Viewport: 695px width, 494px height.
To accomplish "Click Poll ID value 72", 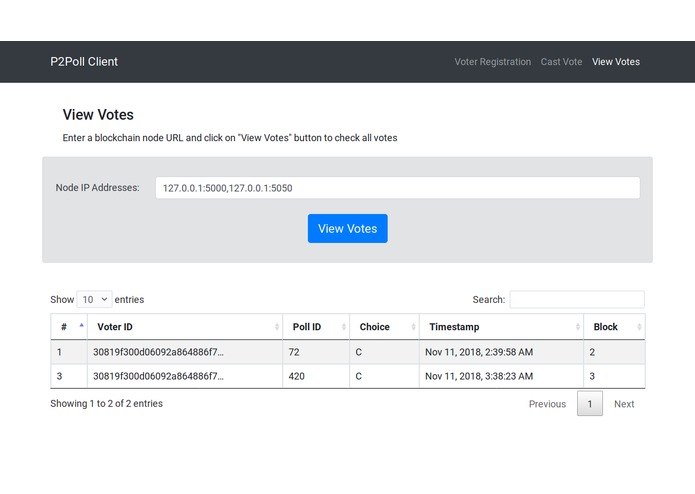I will (x=294, y=352).
